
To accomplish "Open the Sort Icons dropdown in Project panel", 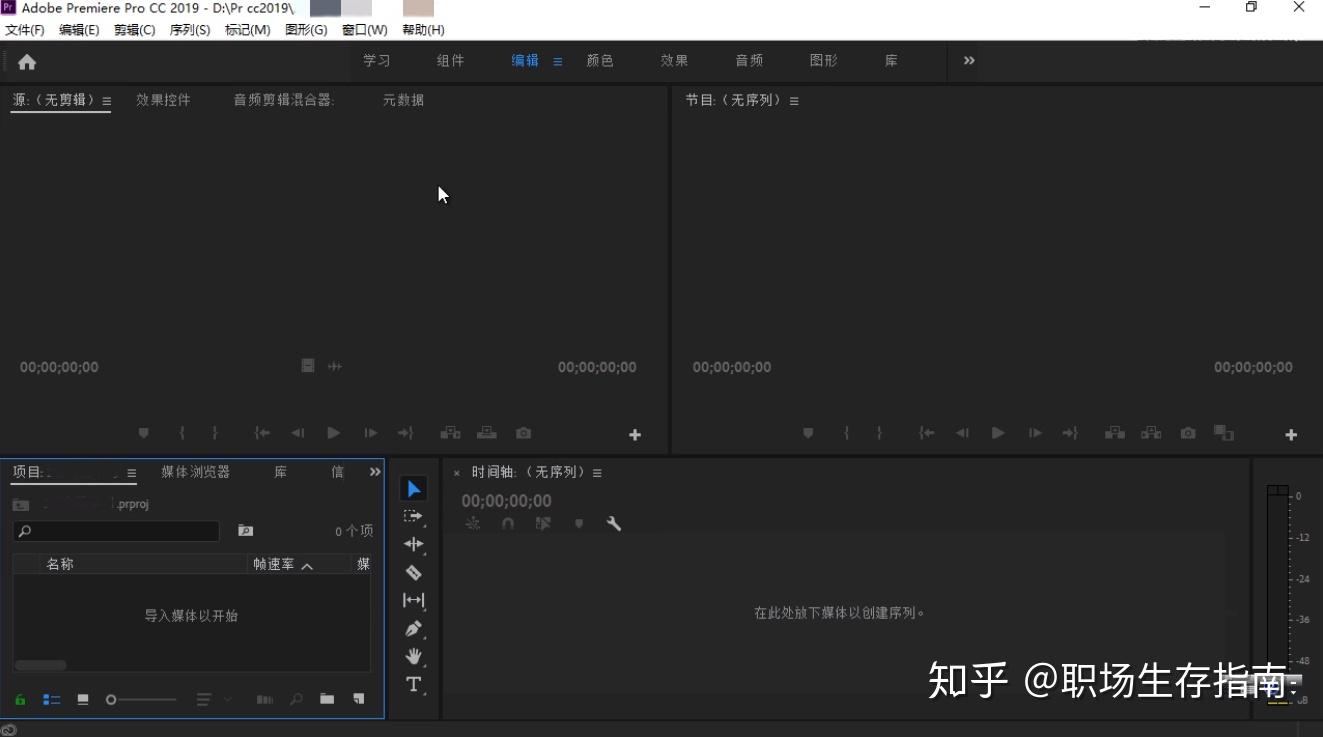I will [212, 699].
